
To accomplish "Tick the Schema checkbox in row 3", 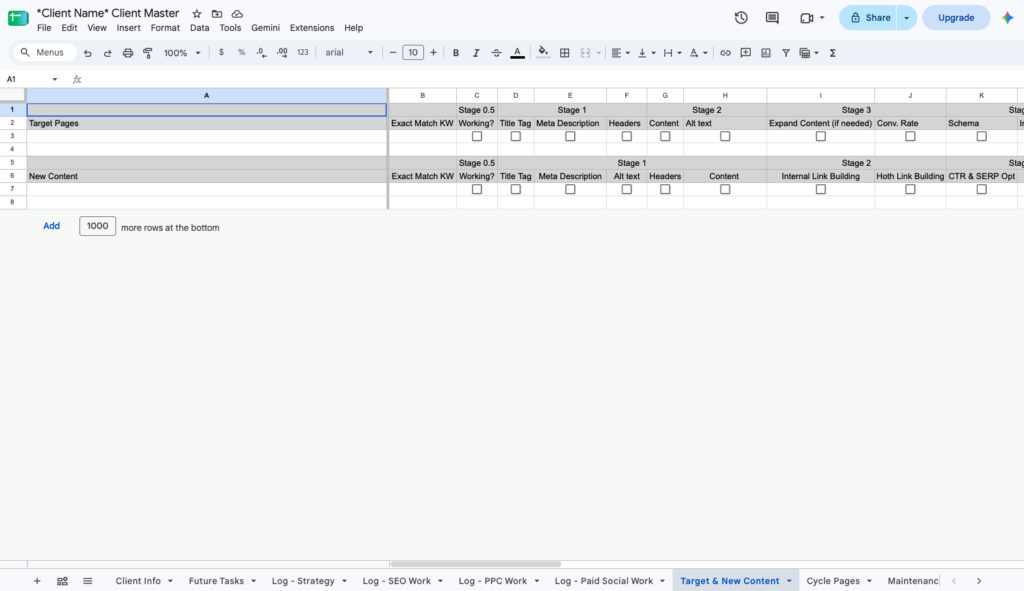I will [x=982, y=136].
